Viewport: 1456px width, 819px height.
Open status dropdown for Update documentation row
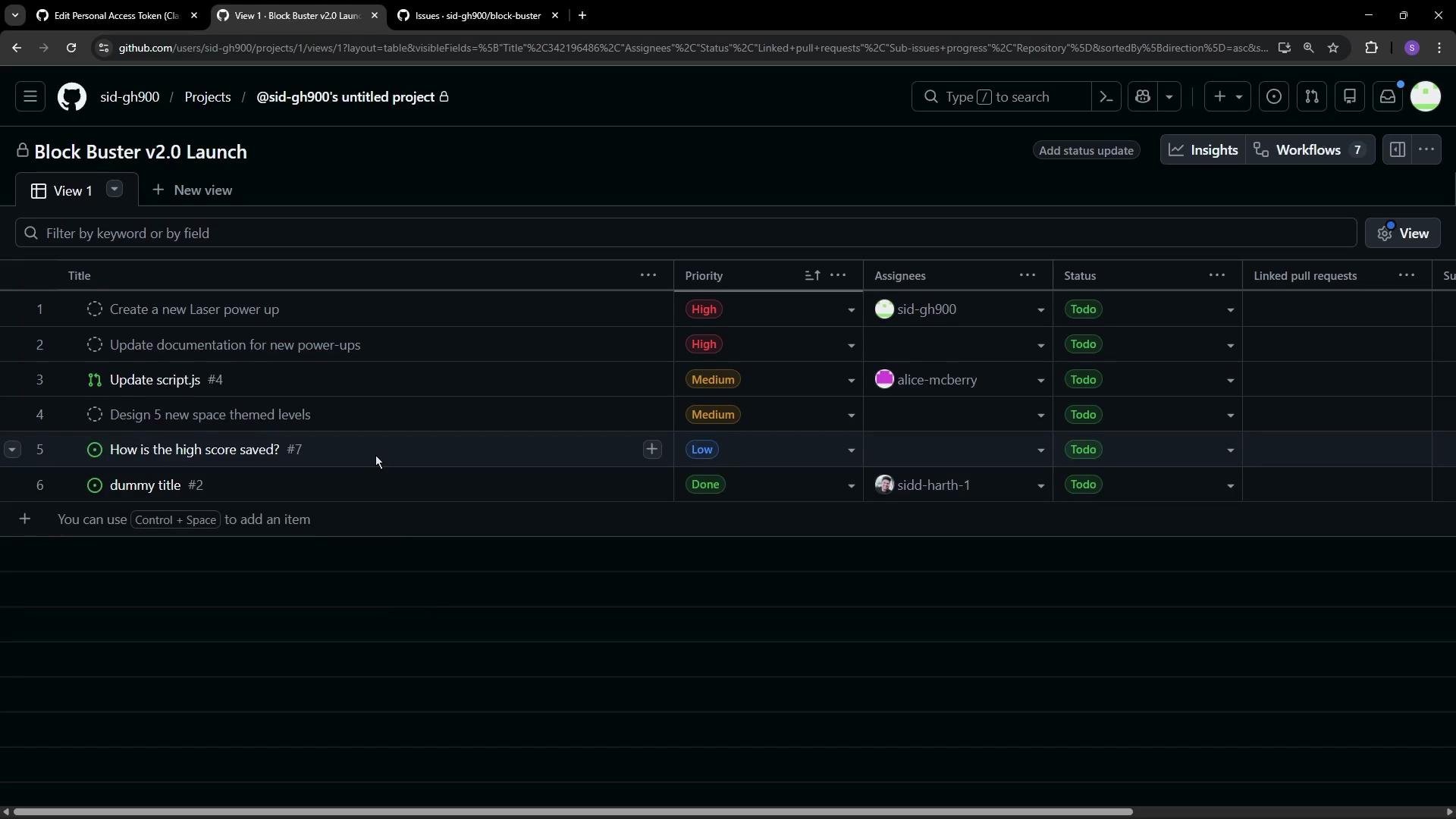pyautogui.click(x=1230, y=345)
